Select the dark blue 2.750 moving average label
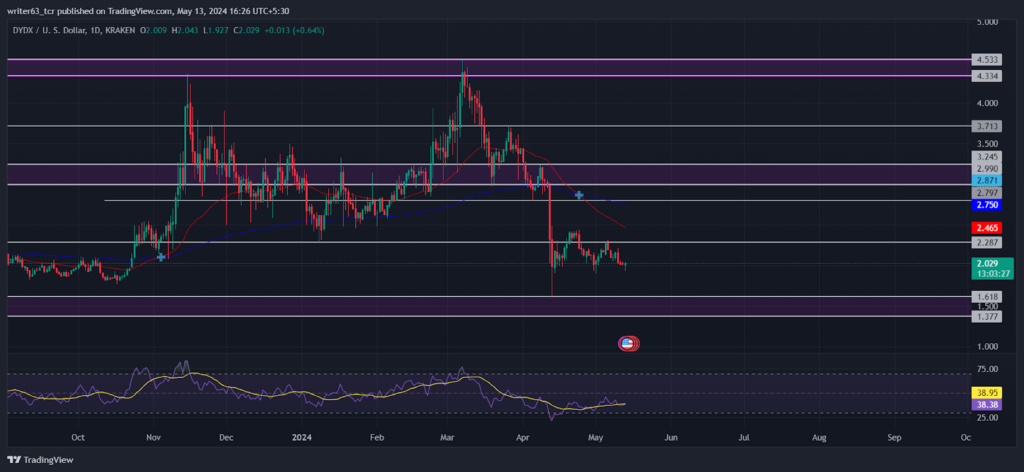Viewport: 1024px width, 472px height. pyautogui.click(x=985, y=205)
